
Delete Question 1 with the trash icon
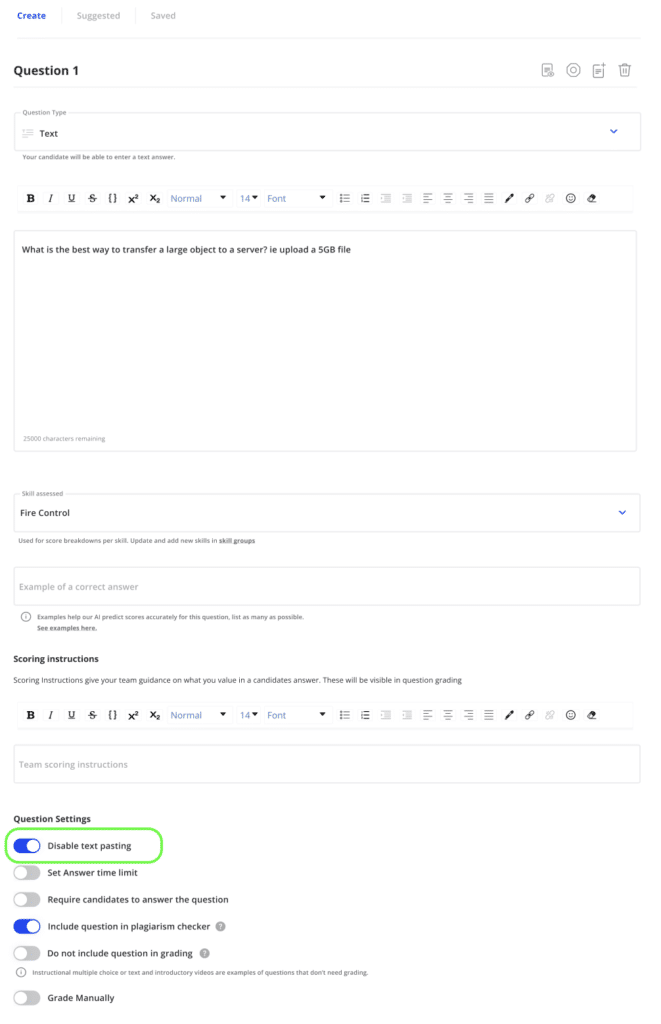click(x=624, y=70)
